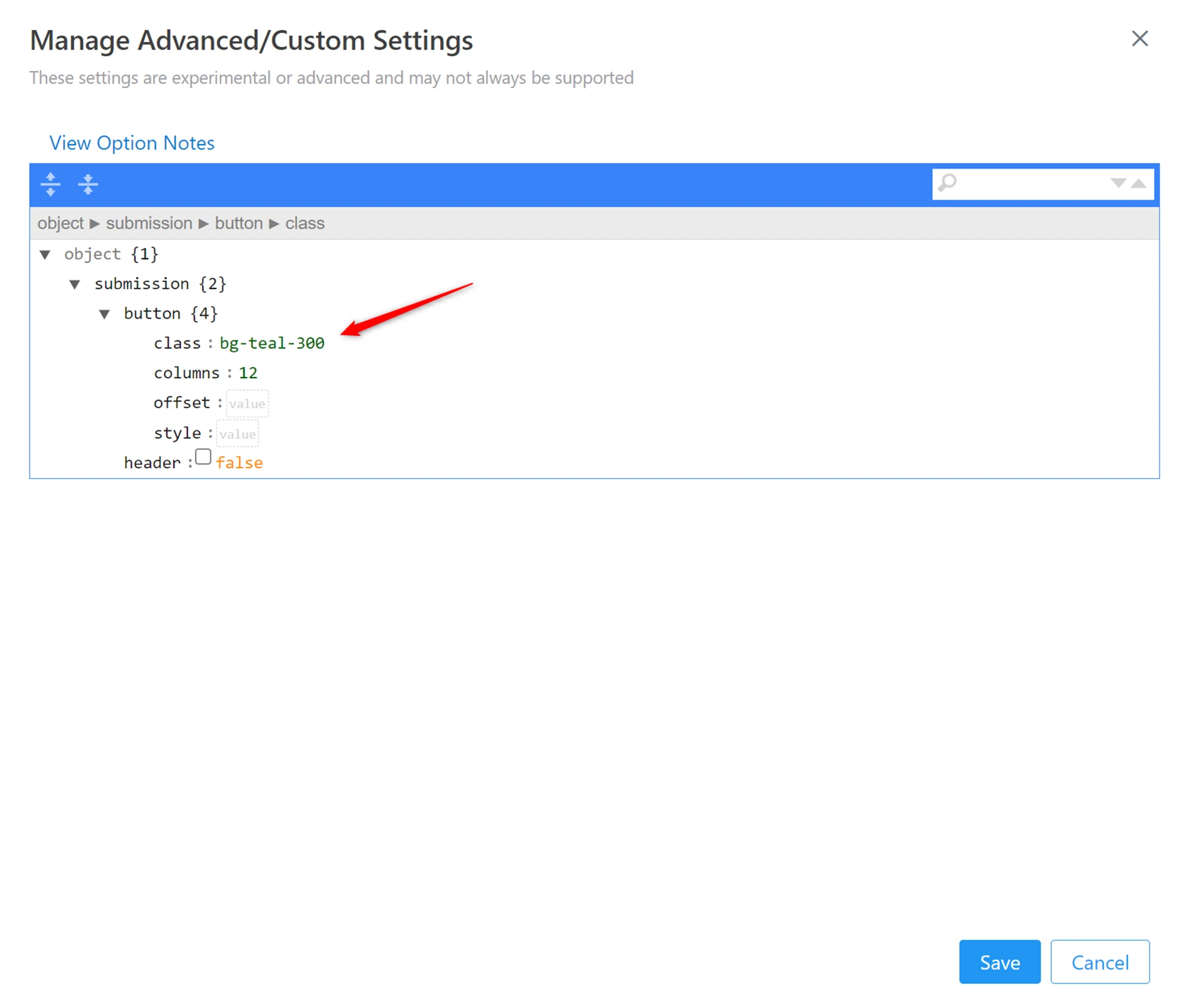Viewport: 1183px width, 1008px height.
Task: Edit the bg-teal-300 class value
Action: pos(272,343)
